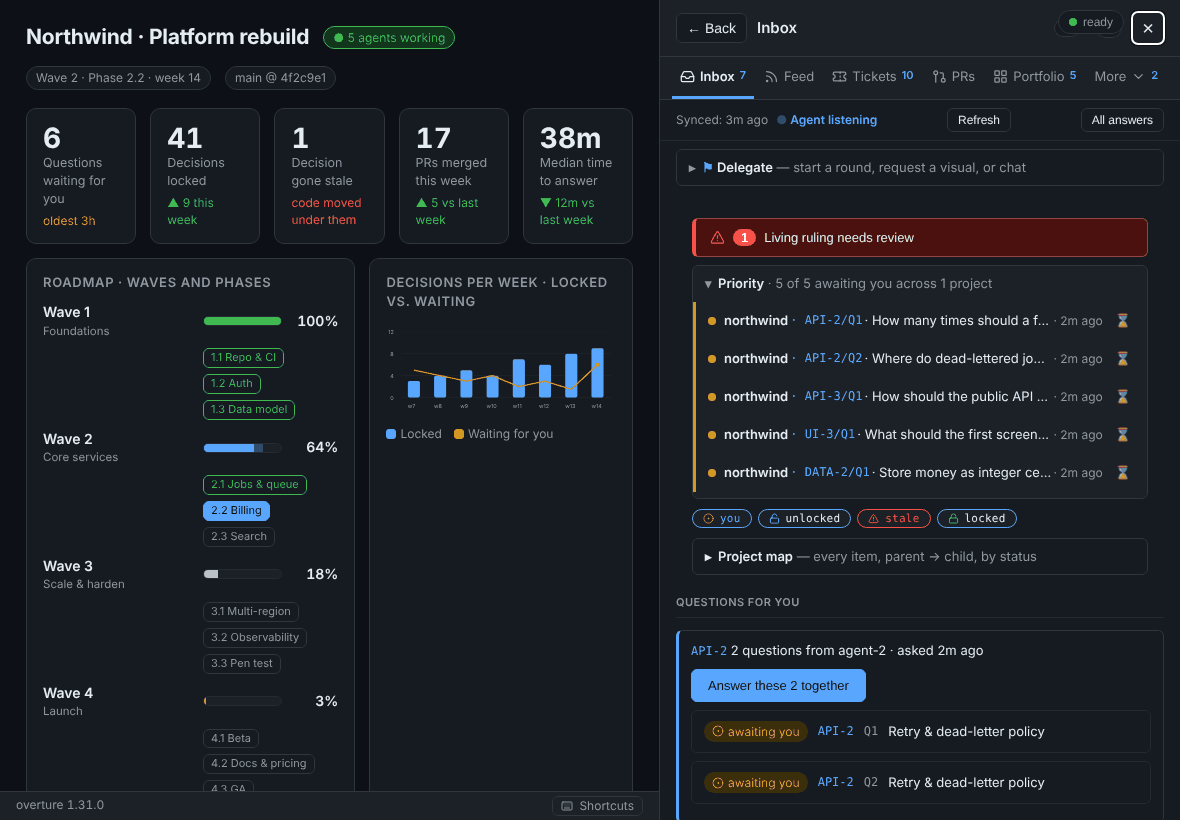Open the Portfolio tab

pyautogui.click(x=1035, y=77)
